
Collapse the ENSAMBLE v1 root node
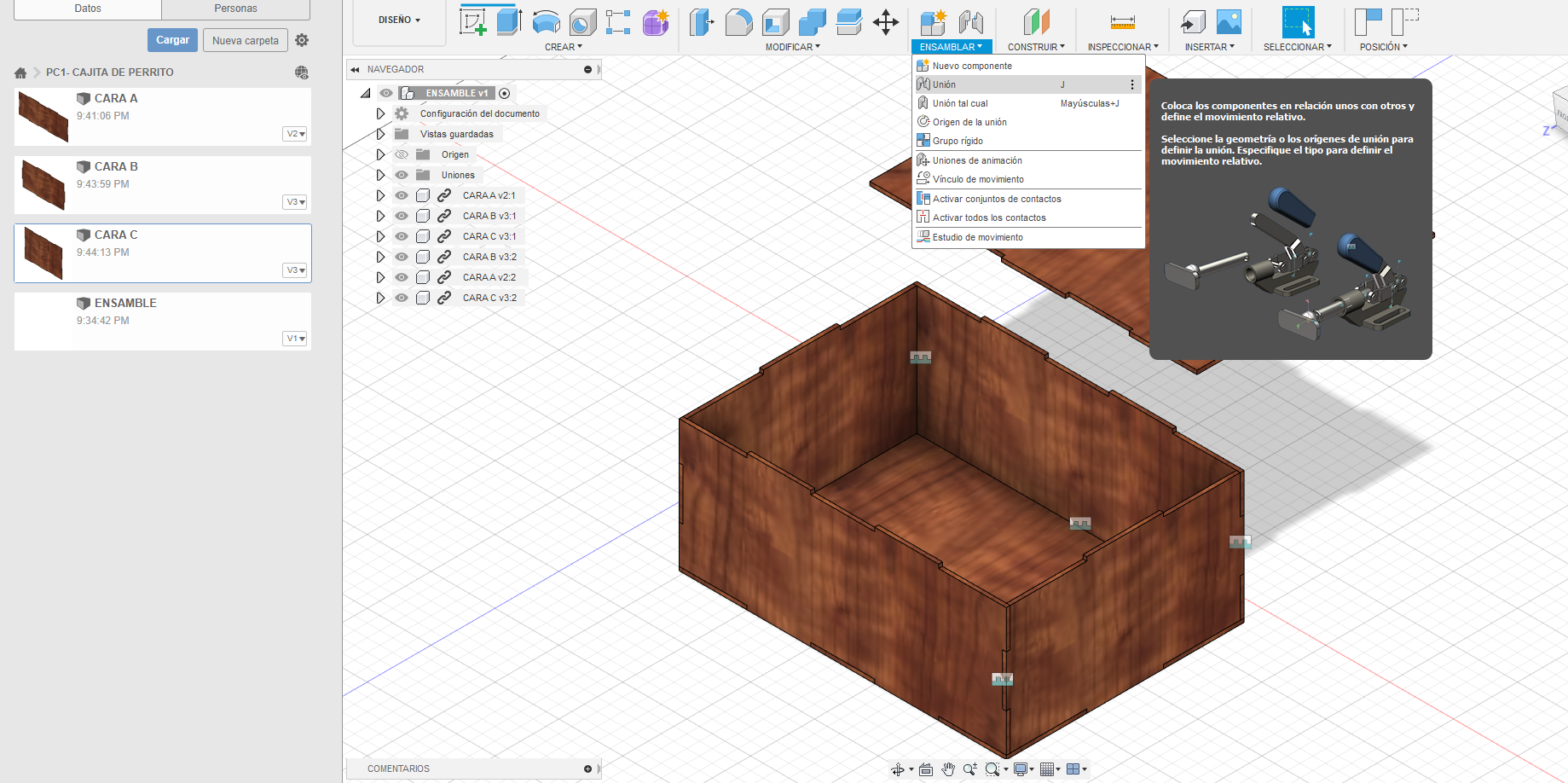(x=366, y=93)
